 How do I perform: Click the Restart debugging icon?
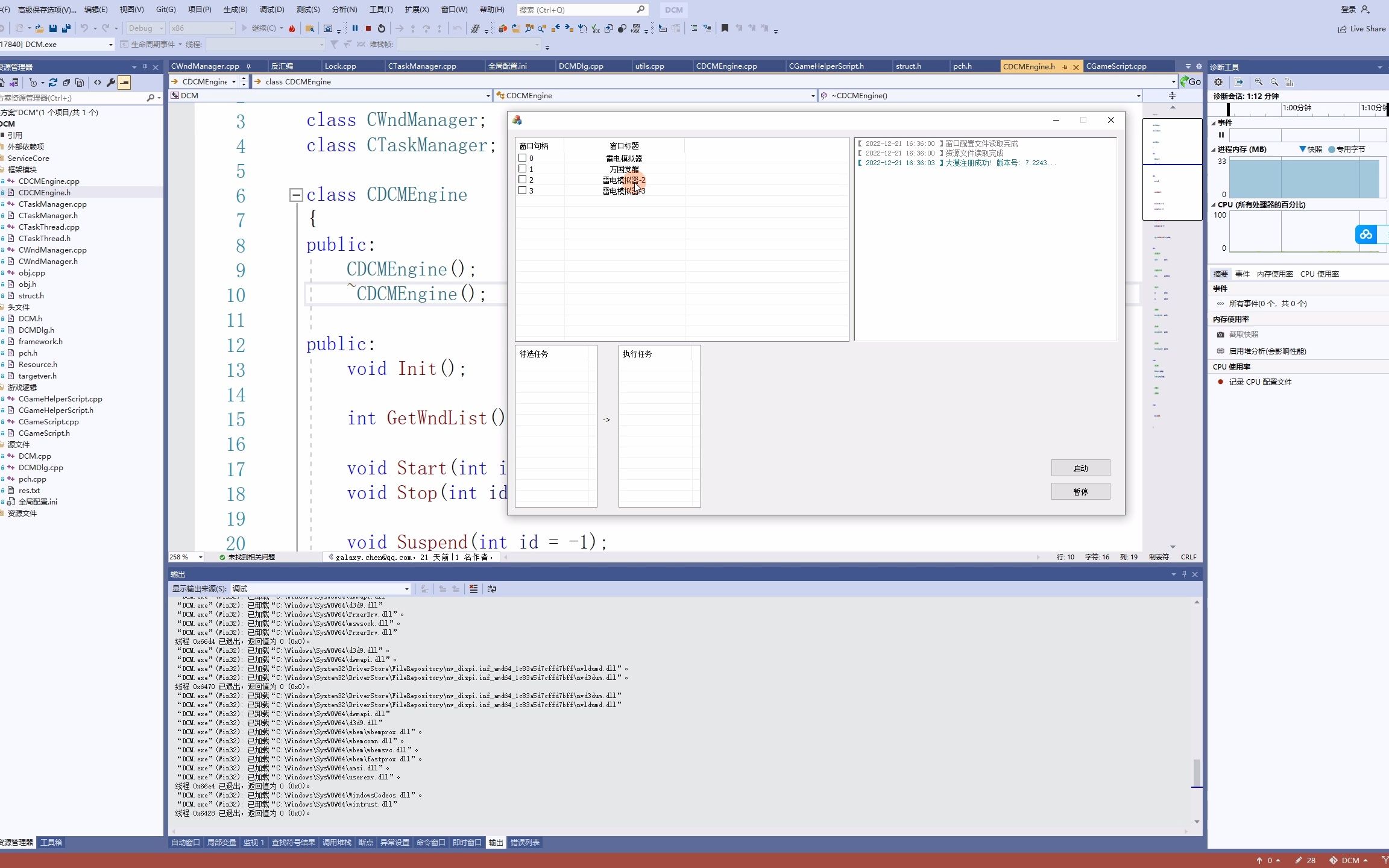coord(381,28)
